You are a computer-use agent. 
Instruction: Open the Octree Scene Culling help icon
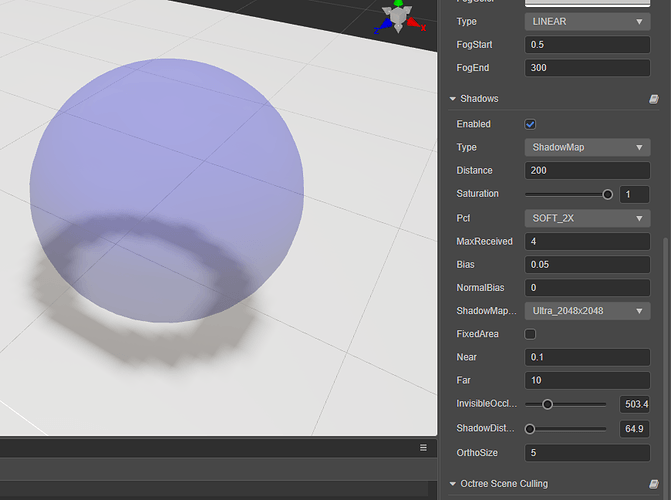(653, 484)
